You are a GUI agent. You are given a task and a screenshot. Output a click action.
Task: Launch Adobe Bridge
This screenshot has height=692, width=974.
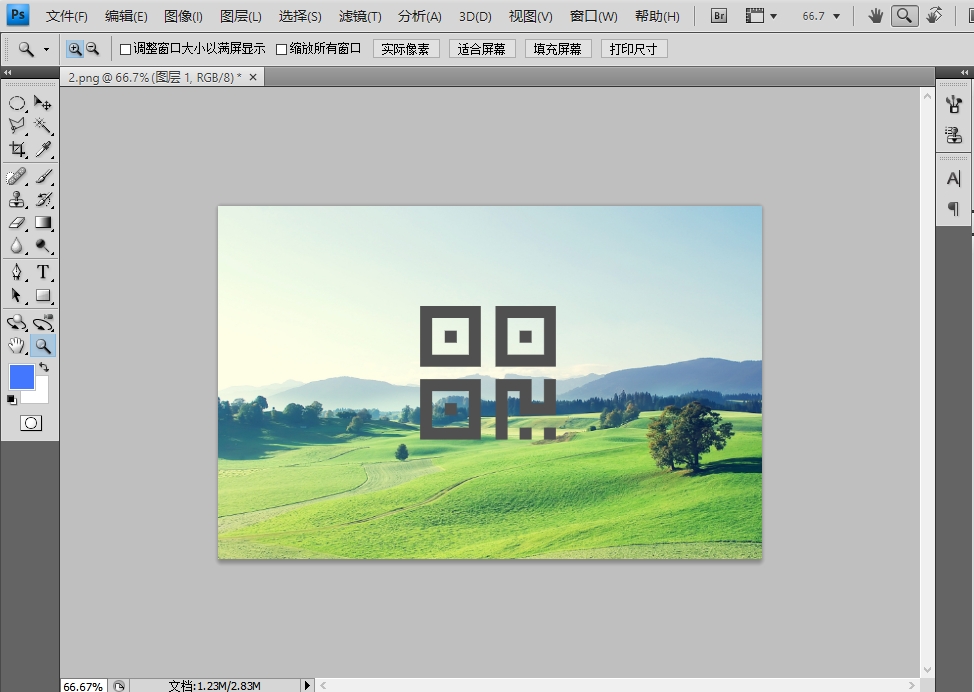[x=719, y=16]
